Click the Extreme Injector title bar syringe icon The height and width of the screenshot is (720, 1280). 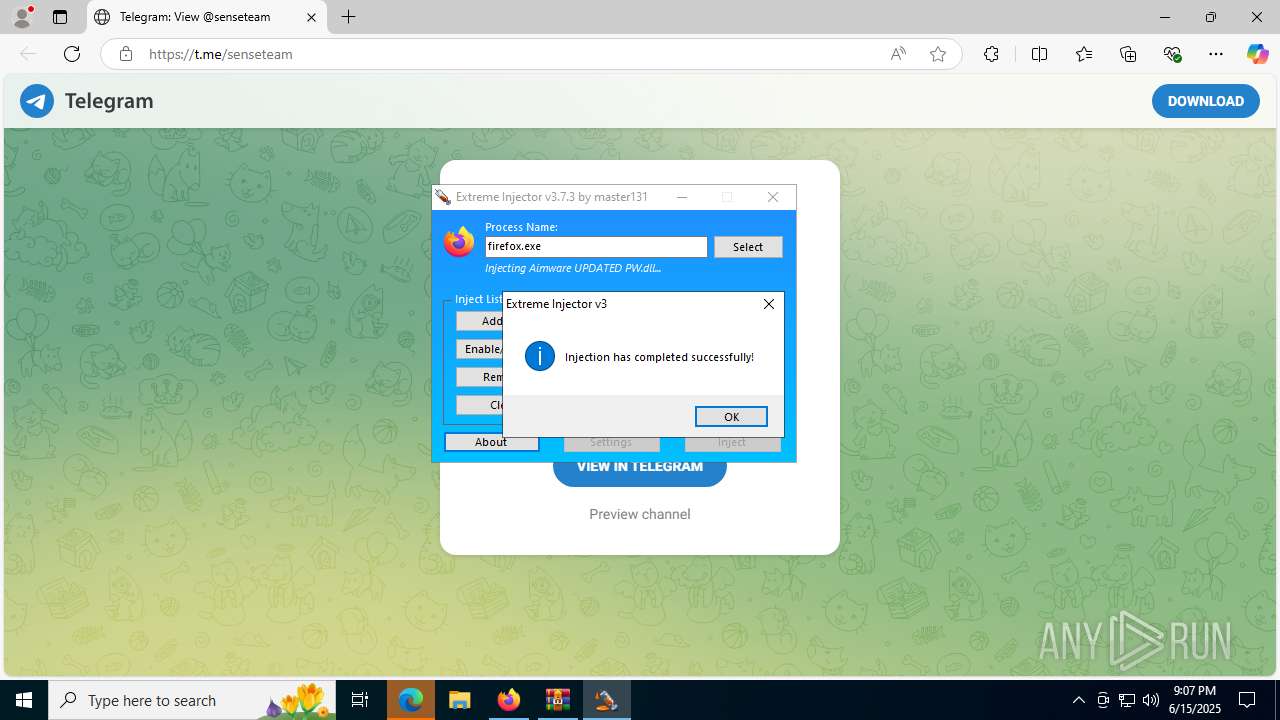(443, 197)
